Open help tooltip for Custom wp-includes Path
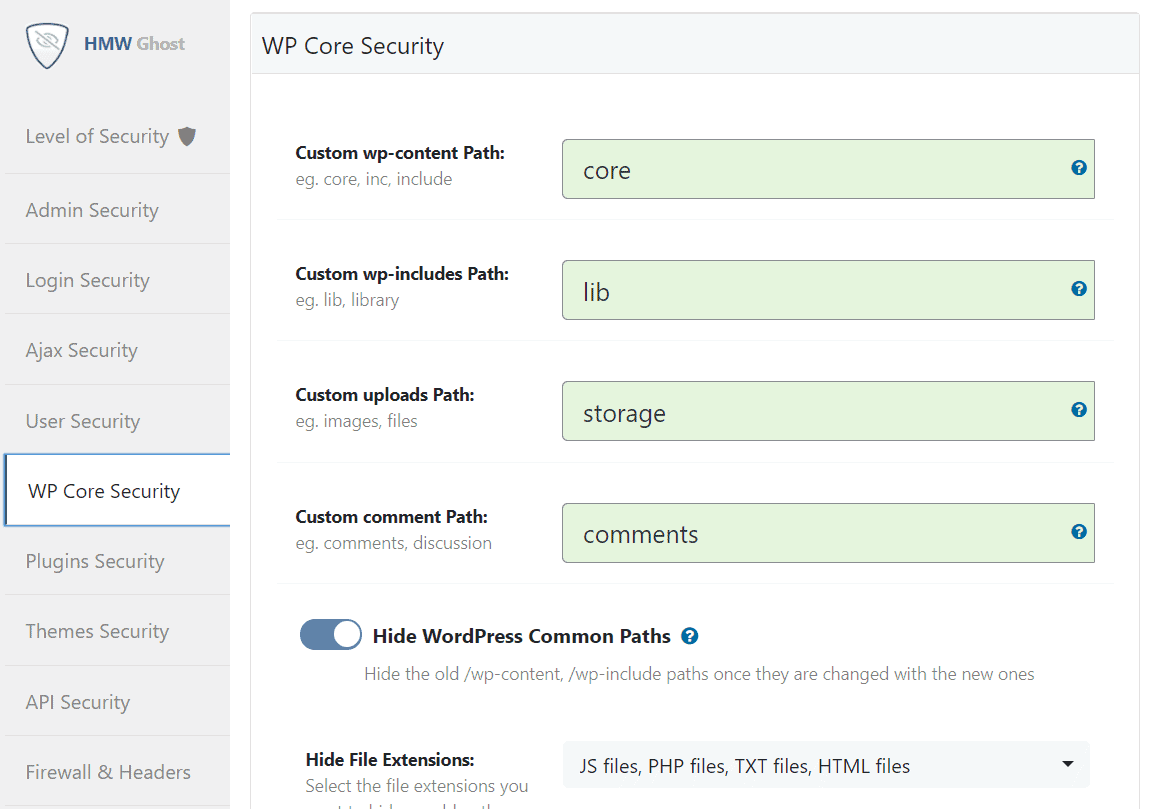The image size is (1150, 809). tap(1079, 288)
